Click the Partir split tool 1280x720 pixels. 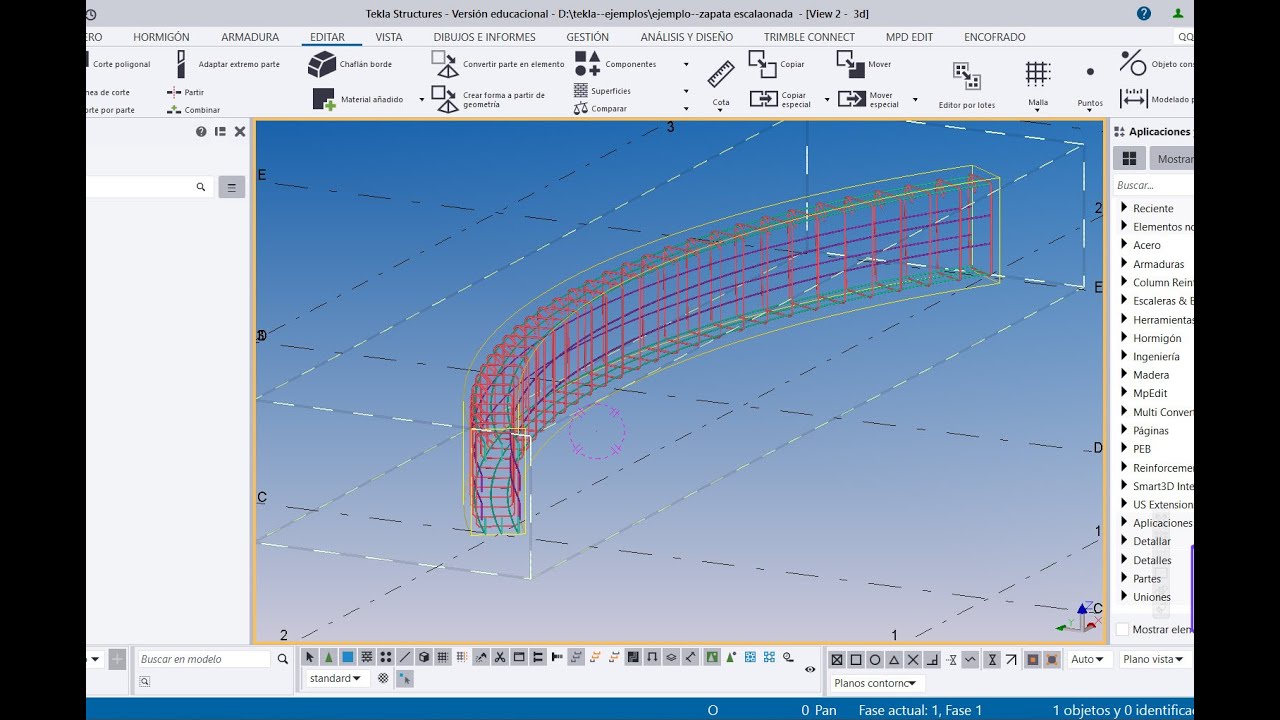(x=185, y=92)
